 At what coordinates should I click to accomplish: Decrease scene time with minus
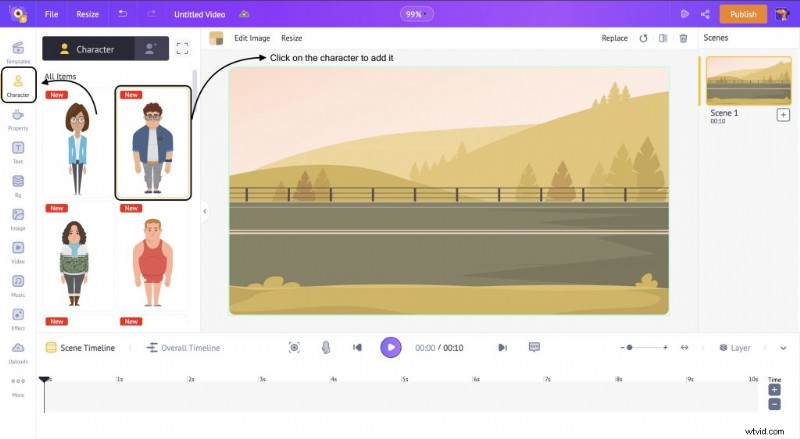click(x=774, y=404)
